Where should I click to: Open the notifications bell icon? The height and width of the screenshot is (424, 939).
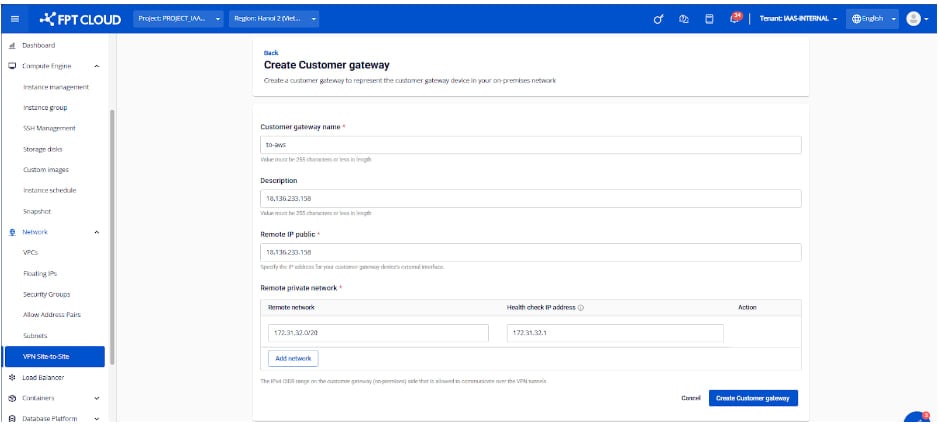[x=735, y=18]
